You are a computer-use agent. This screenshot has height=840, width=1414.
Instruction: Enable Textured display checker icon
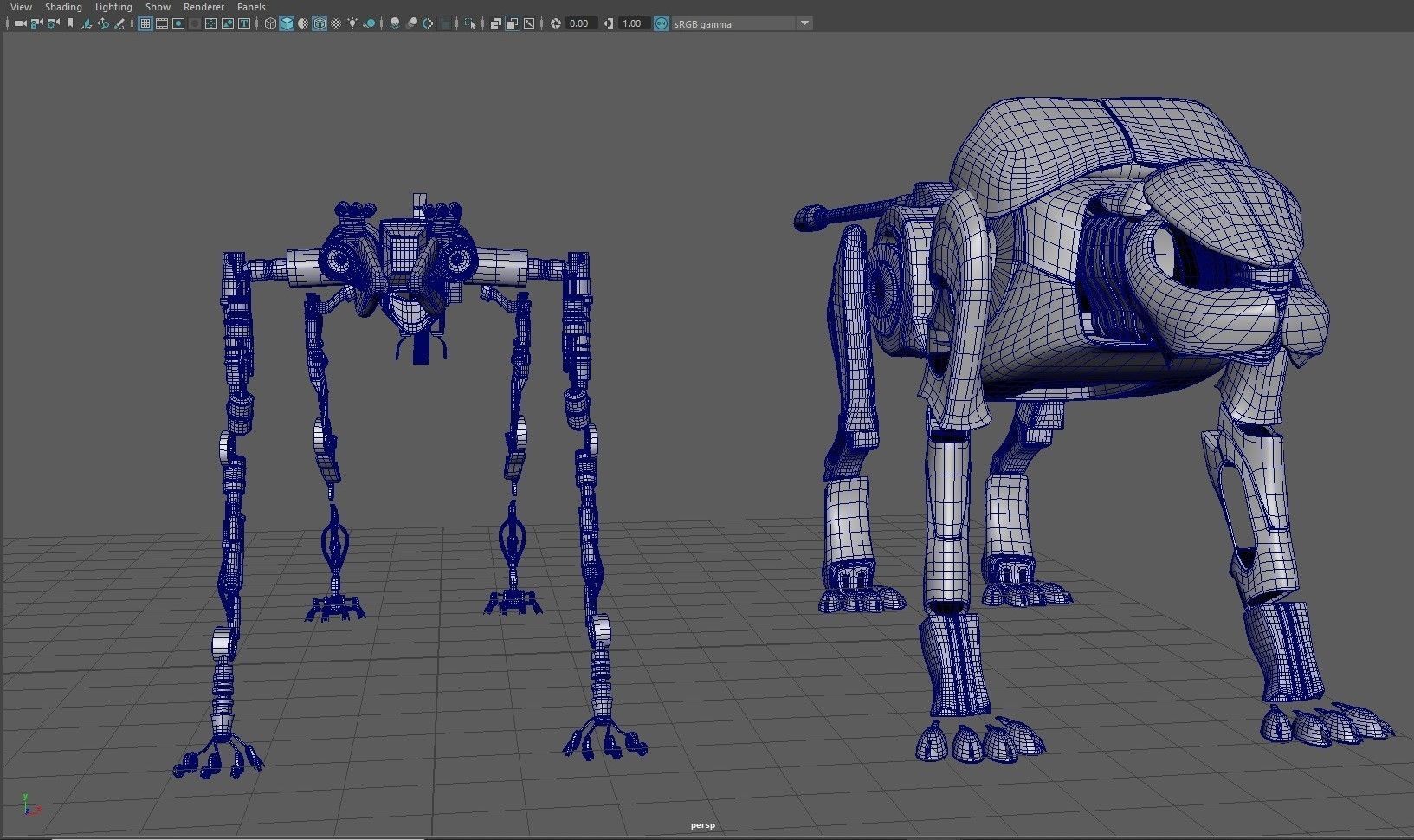[x=336, y=23]
